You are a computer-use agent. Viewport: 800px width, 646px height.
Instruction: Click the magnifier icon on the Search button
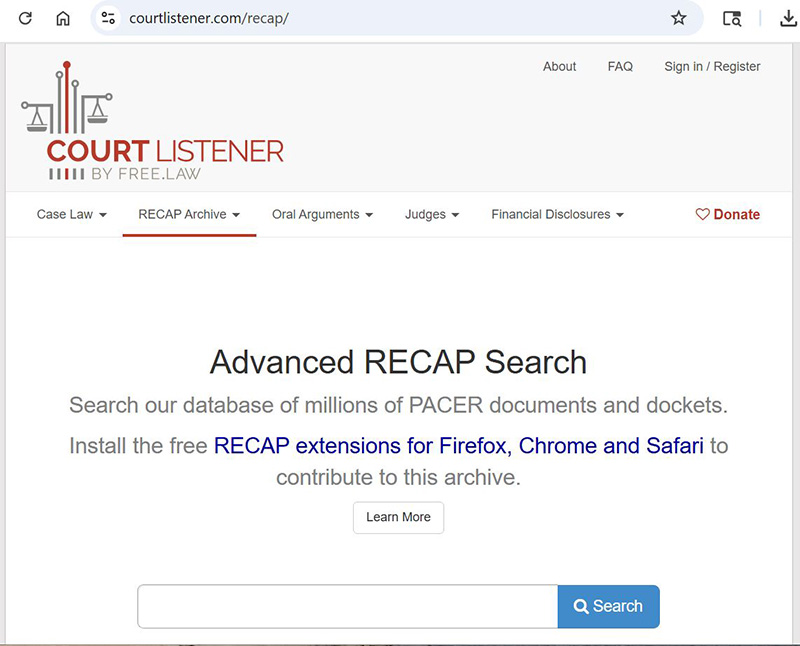[x=581, y=607]
